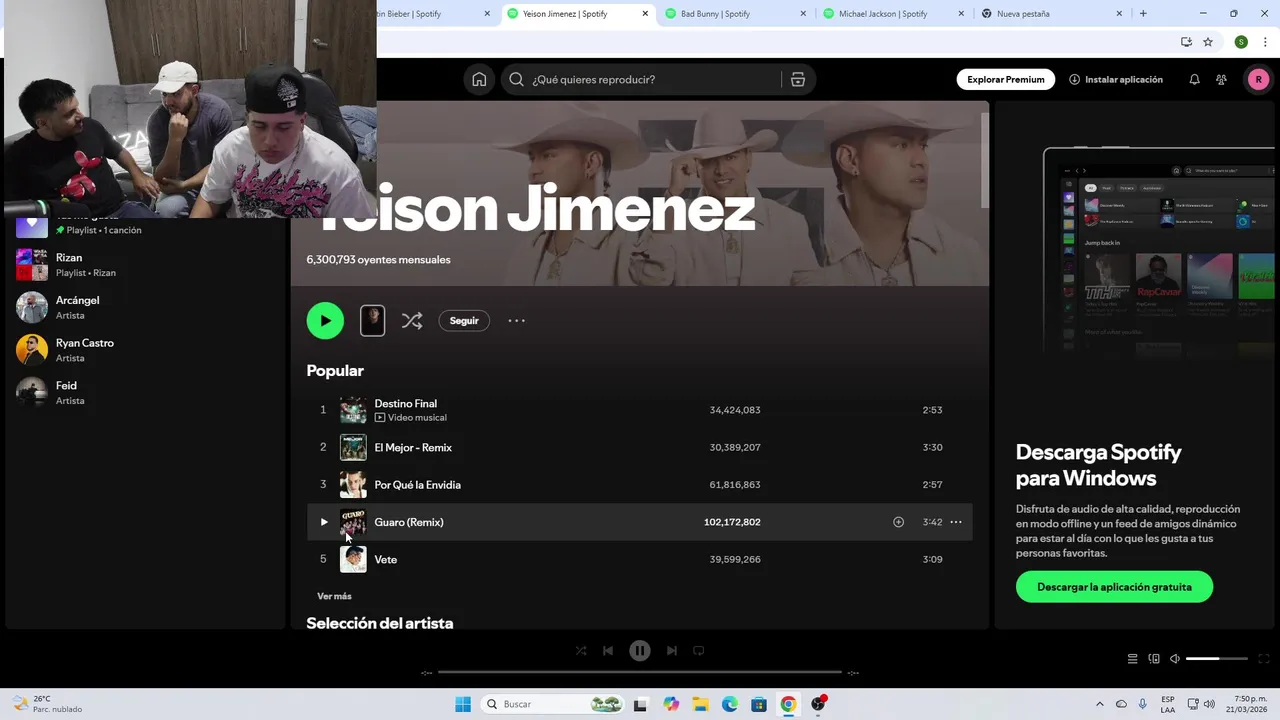Enter full screen from player bar
1280x720 pixels.
[x=1264, y=659]
